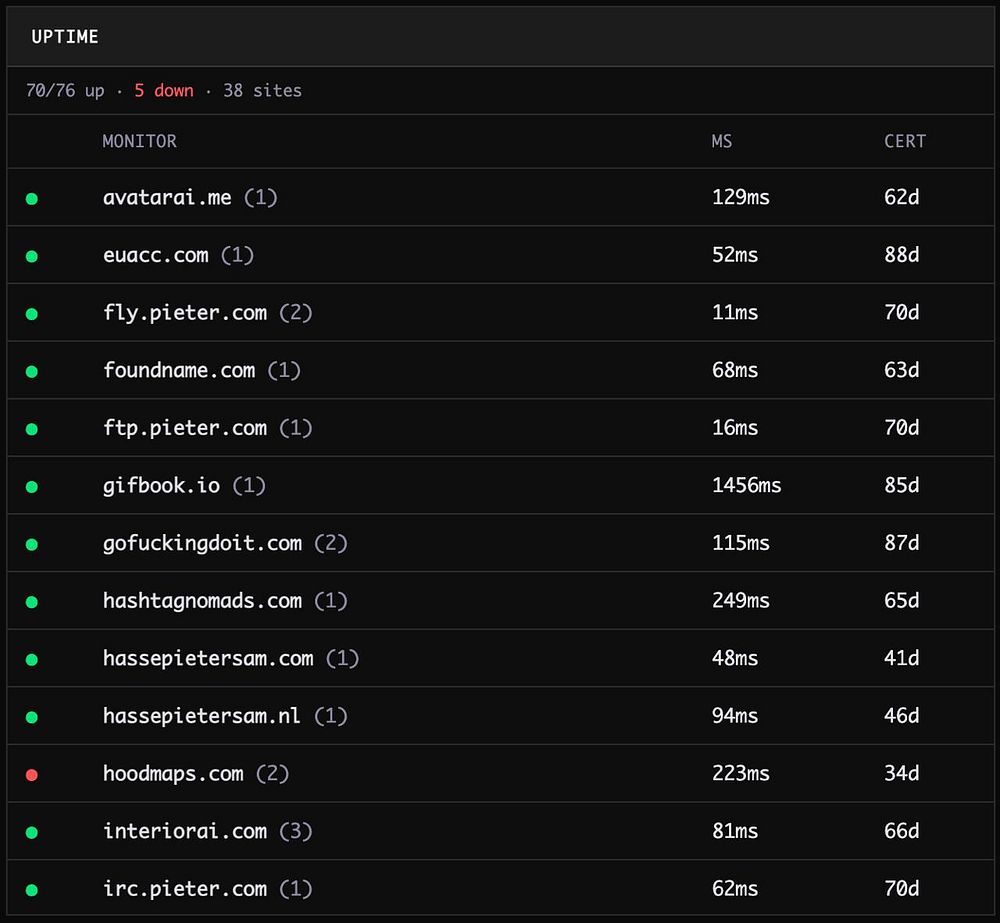Expand the fly.pieter.com (2) monitor group

[x=296, y=313]
